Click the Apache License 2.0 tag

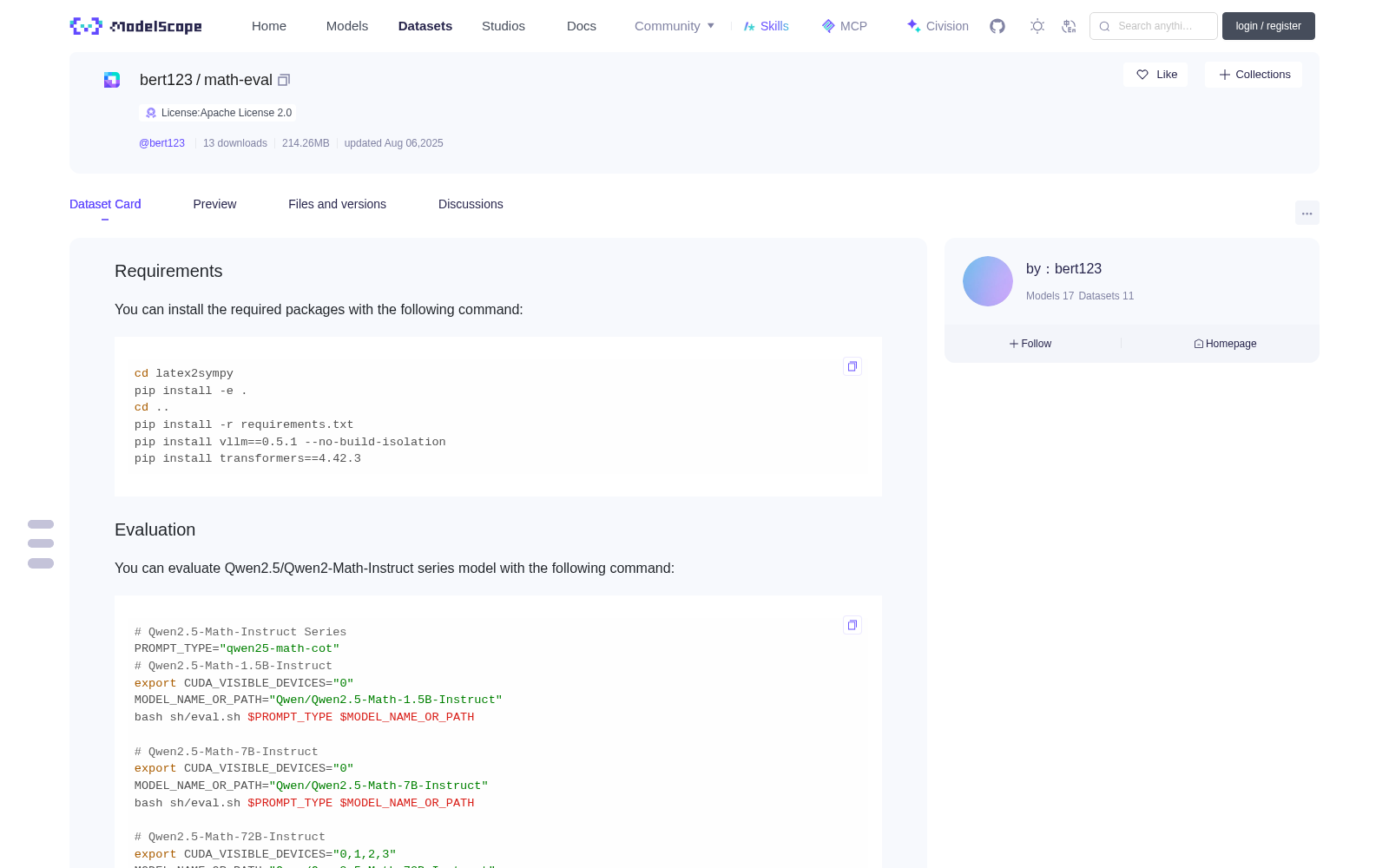(218, 113)
